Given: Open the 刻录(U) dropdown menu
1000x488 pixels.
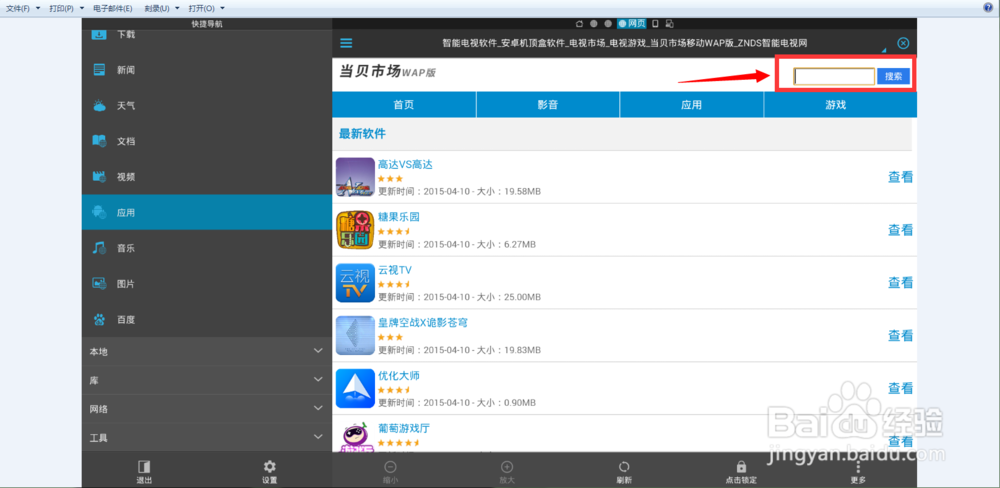Looking at the screenshot, I should point(162,8).
